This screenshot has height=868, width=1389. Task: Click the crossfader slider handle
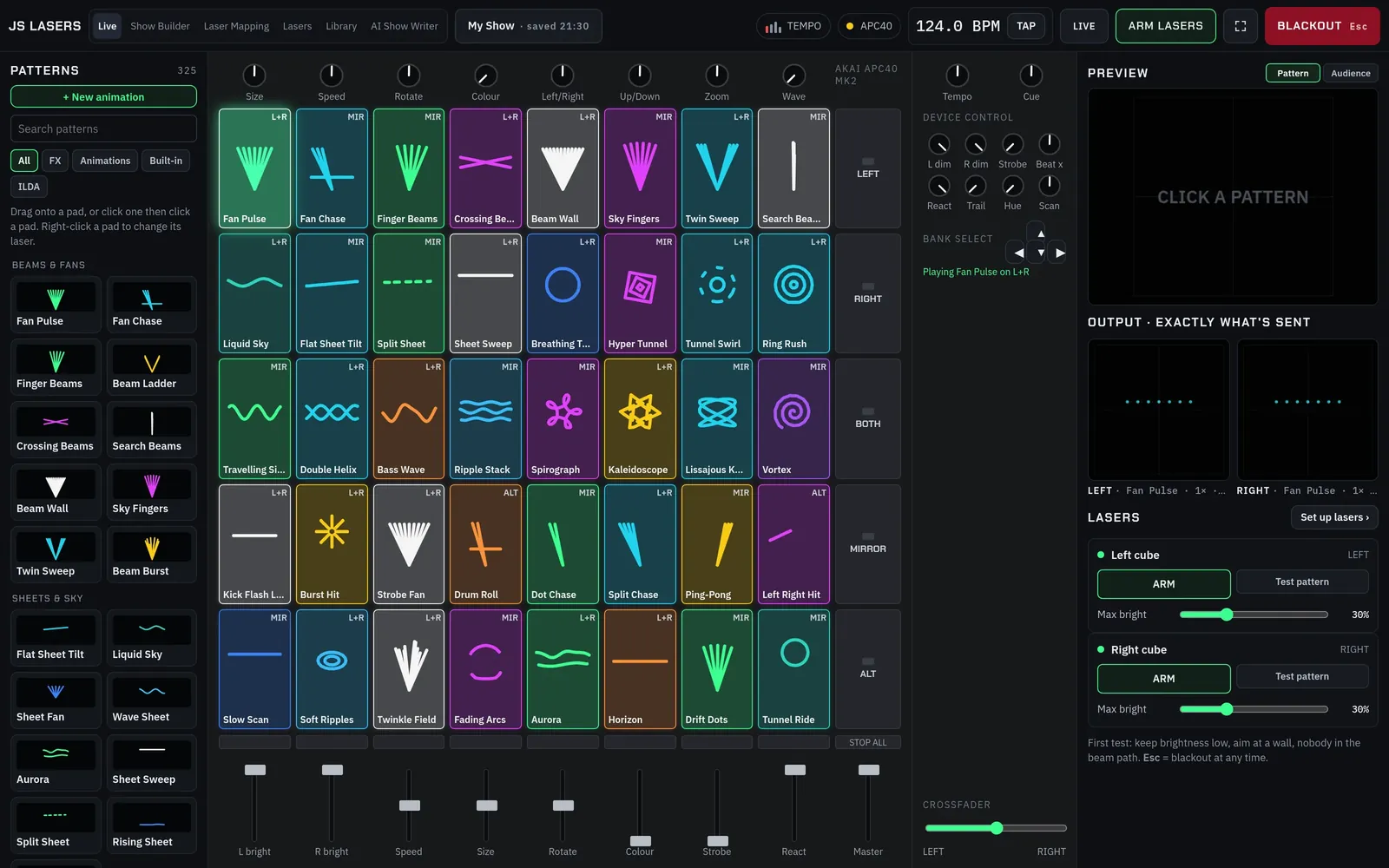tap(997, 828)
